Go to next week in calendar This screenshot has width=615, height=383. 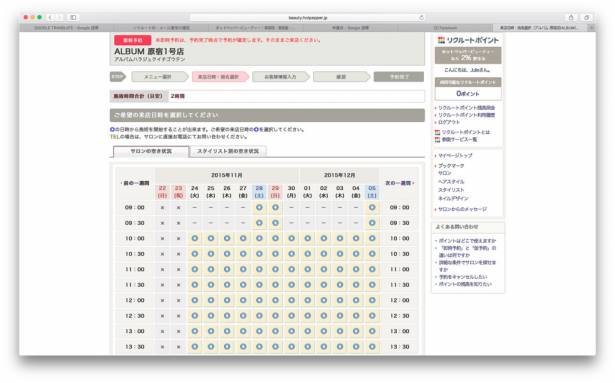coord(400,183)
